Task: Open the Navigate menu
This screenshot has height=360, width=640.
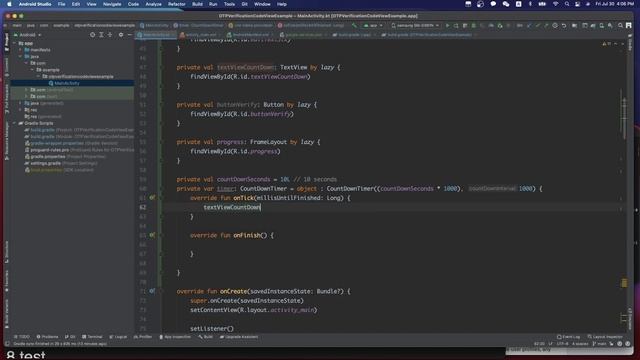Action: coord(112,4)
